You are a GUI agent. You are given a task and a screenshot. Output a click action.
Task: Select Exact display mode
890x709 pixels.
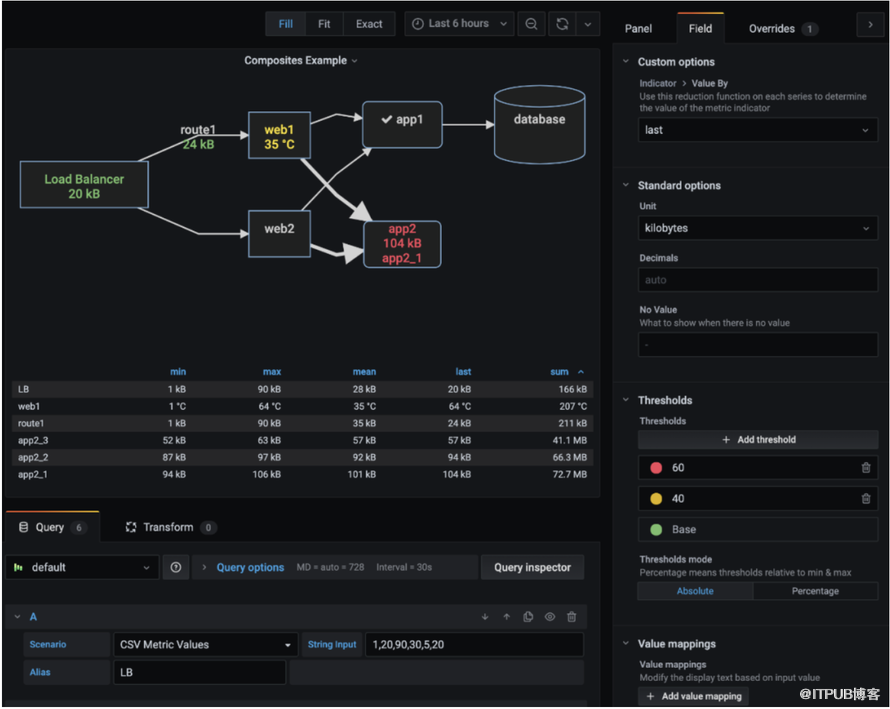point(369,24)
